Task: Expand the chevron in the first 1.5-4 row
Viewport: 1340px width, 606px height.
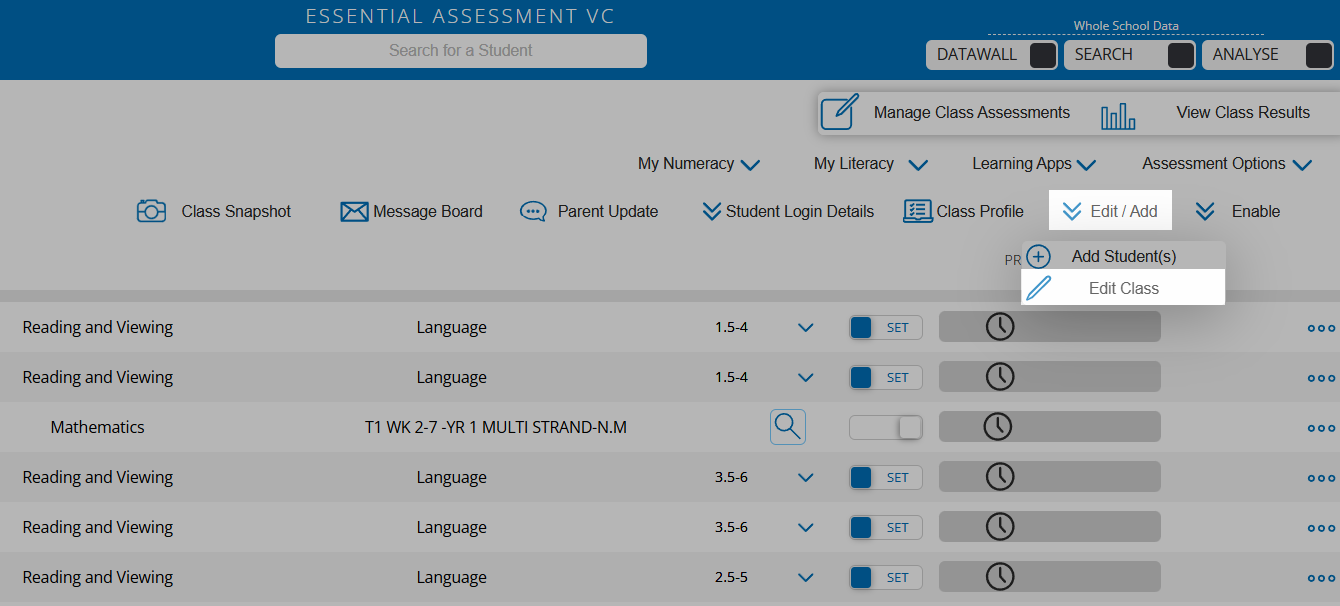Action: point(806,327)
